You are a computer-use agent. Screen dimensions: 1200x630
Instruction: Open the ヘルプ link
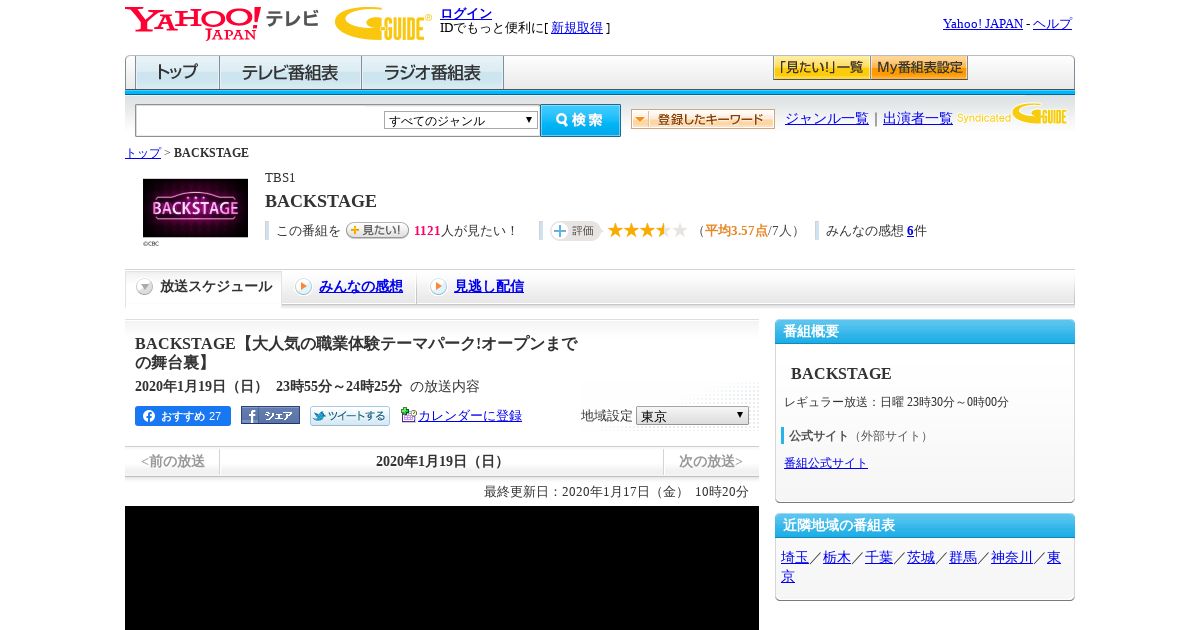(x=1052, y=23)
